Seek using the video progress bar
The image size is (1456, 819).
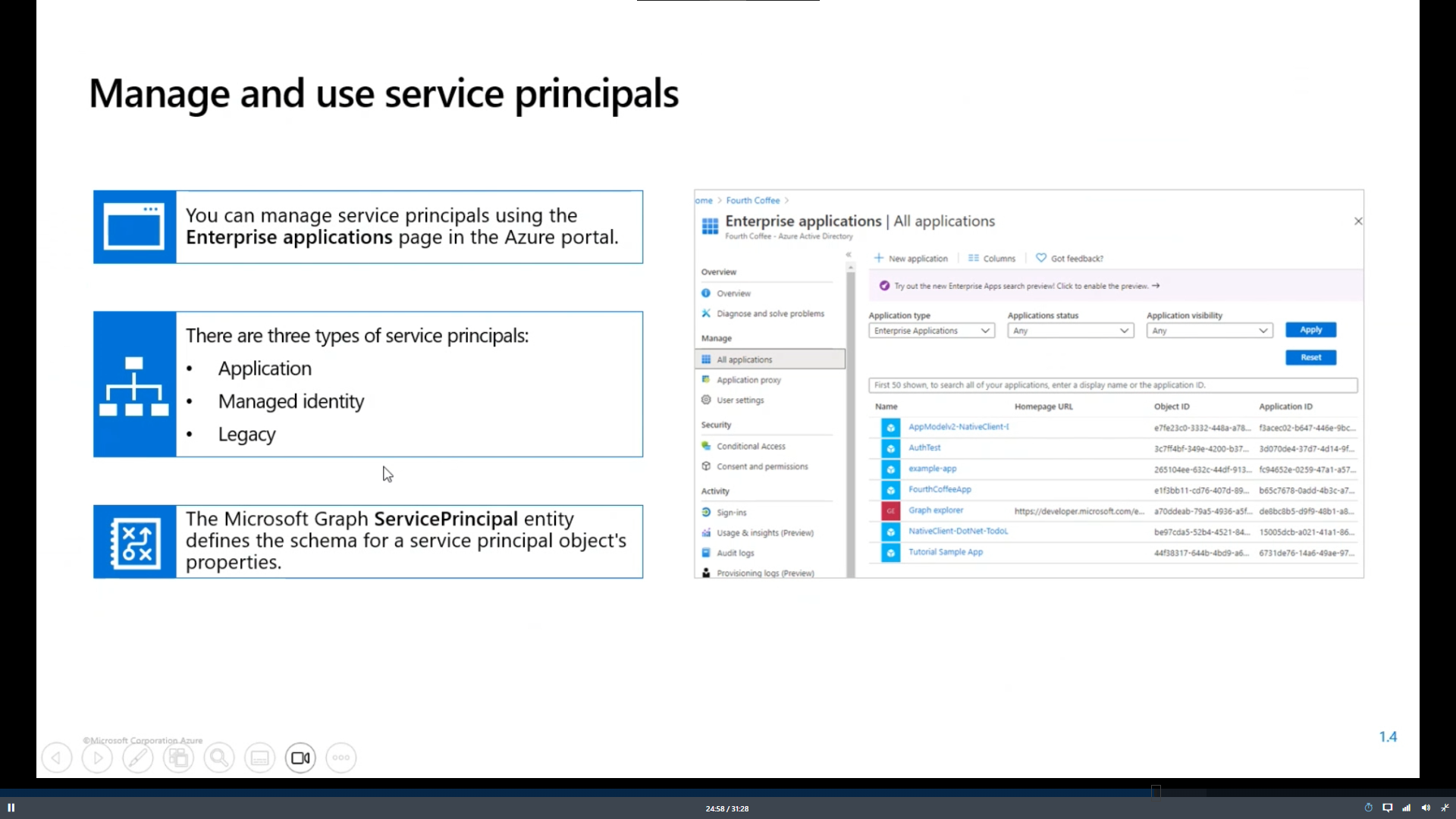click(728, 792)
